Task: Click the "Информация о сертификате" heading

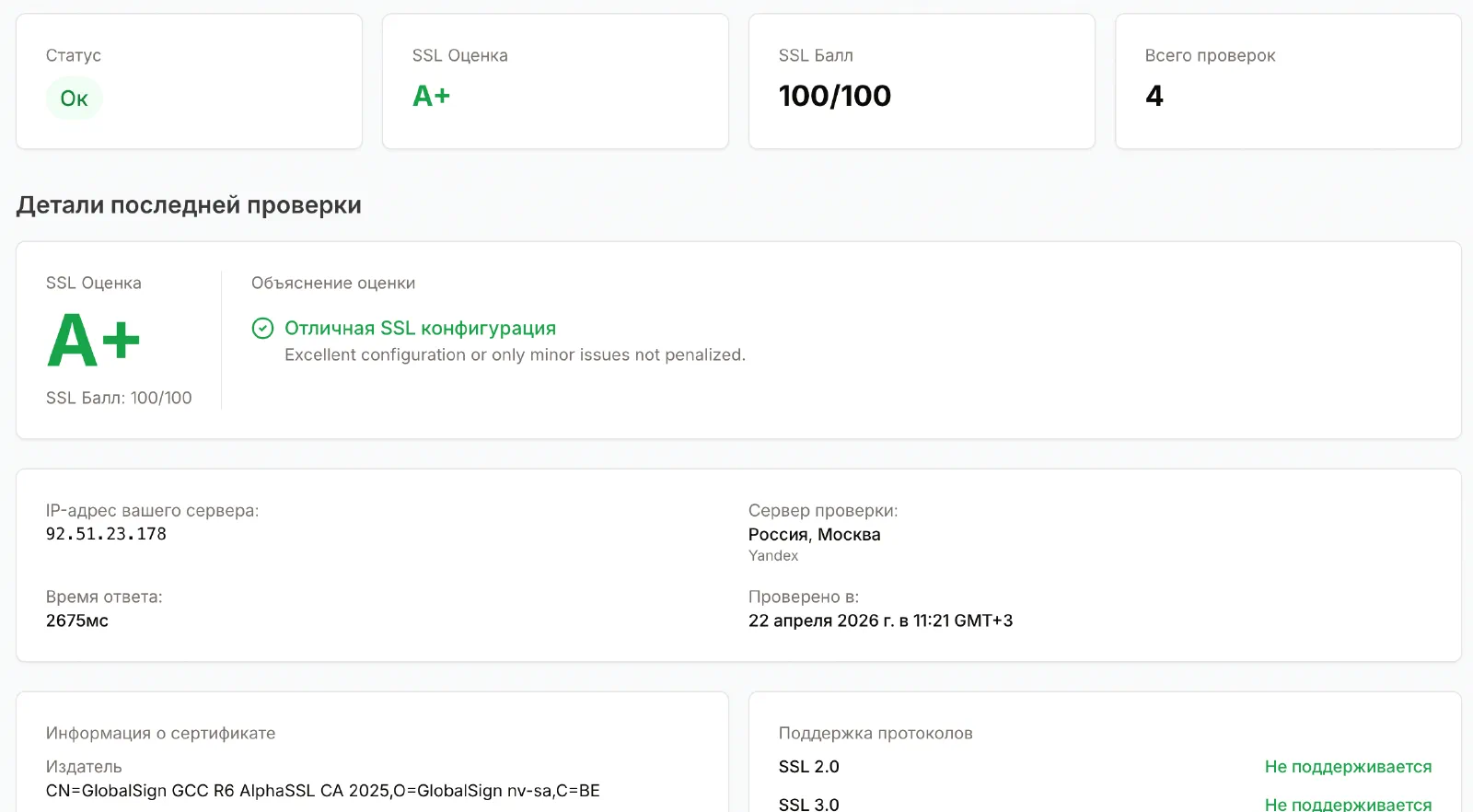Action: click(x=160, y=734)
